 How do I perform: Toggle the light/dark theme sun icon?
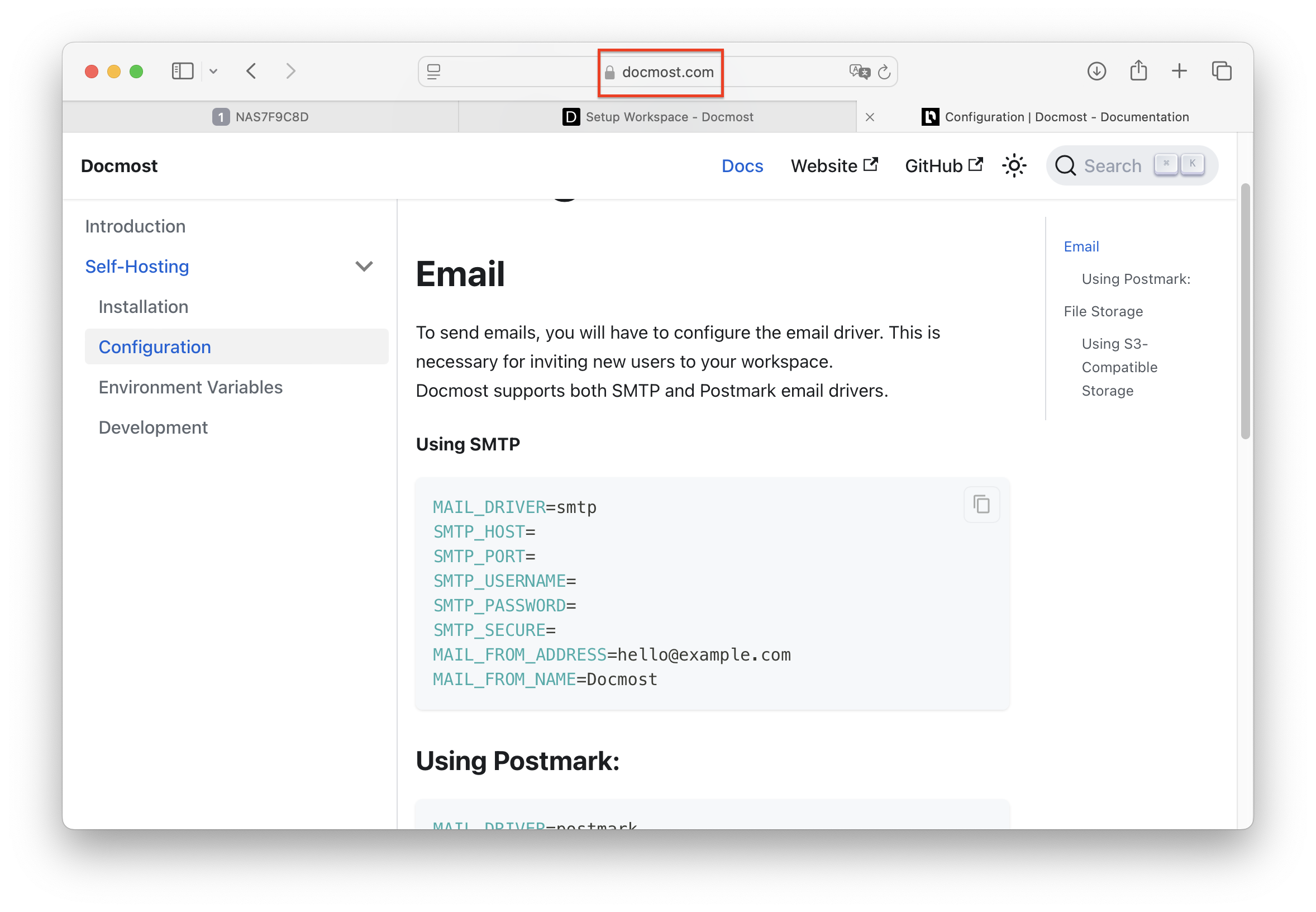tap(1014, 166)
